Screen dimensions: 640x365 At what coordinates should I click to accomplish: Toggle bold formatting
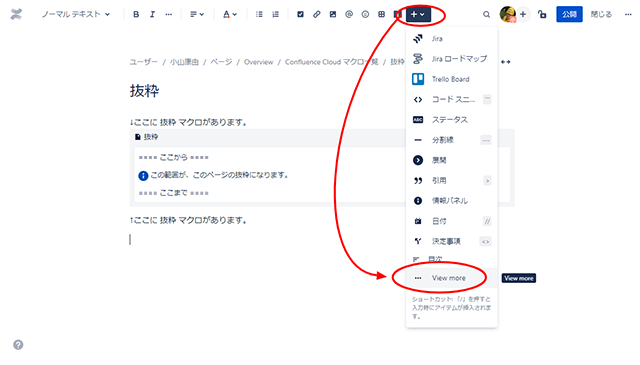[x=136, y=14]
